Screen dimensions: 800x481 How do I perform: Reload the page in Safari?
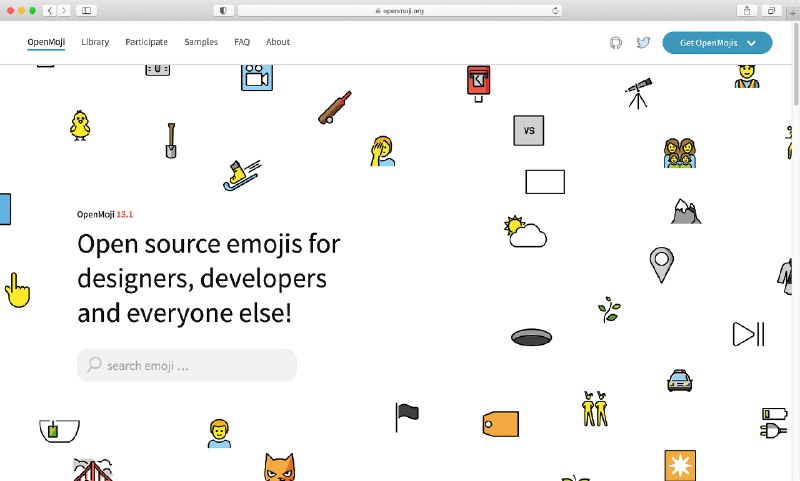(x=555, y=10)
